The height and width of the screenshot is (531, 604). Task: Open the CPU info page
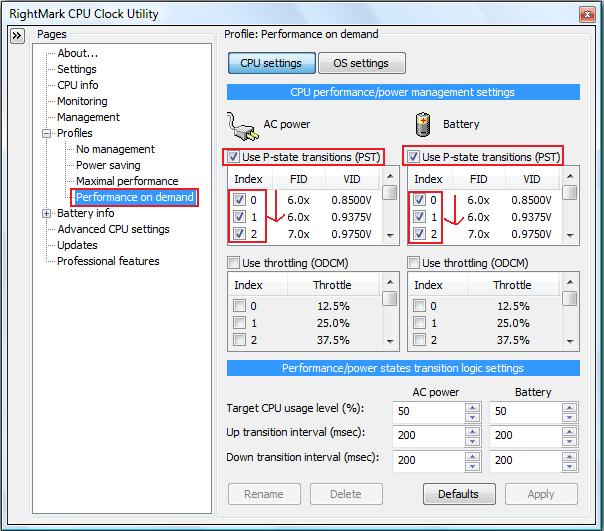[78, 85]
